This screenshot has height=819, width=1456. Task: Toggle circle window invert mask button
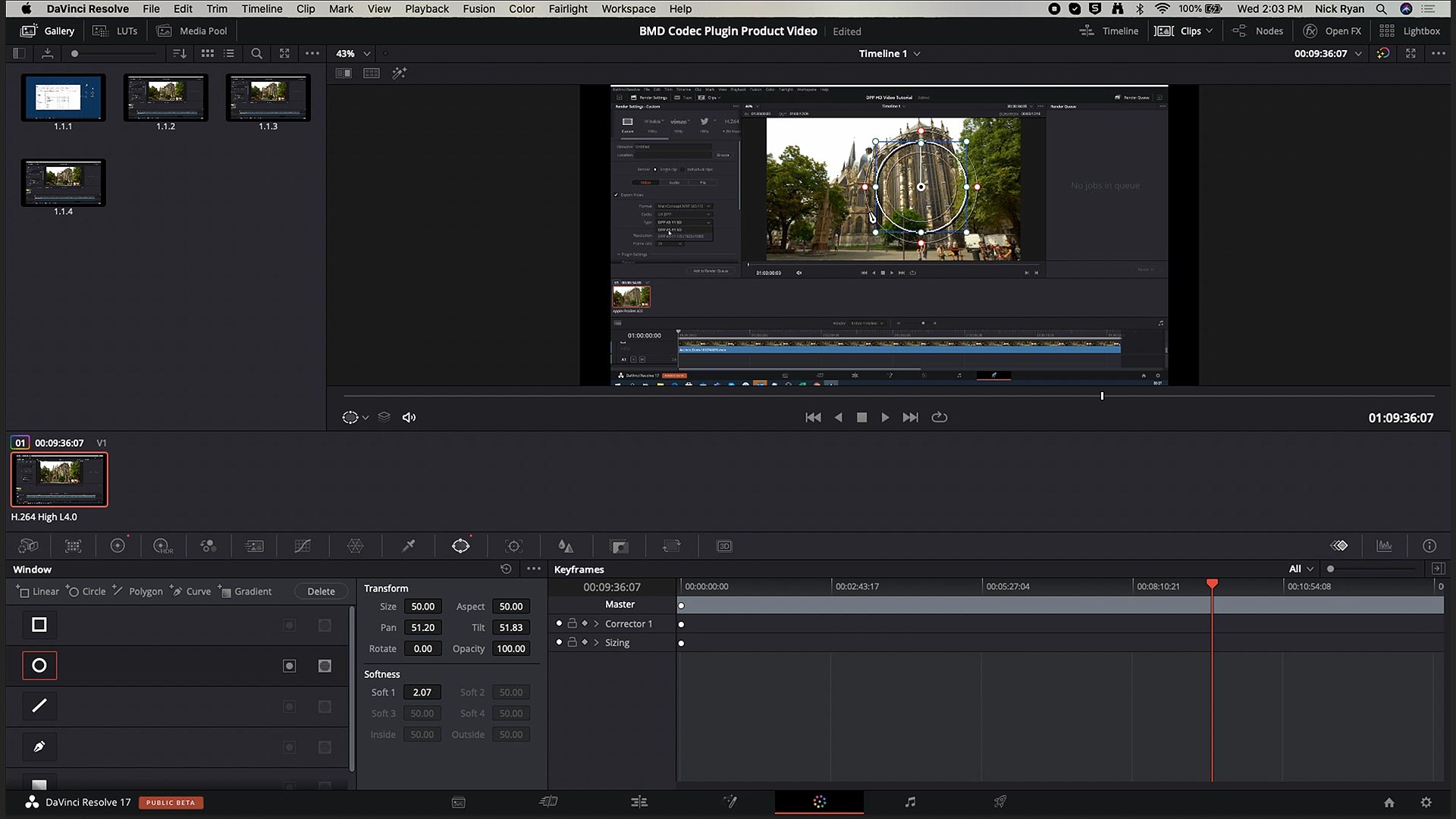(x=289, y=666)
